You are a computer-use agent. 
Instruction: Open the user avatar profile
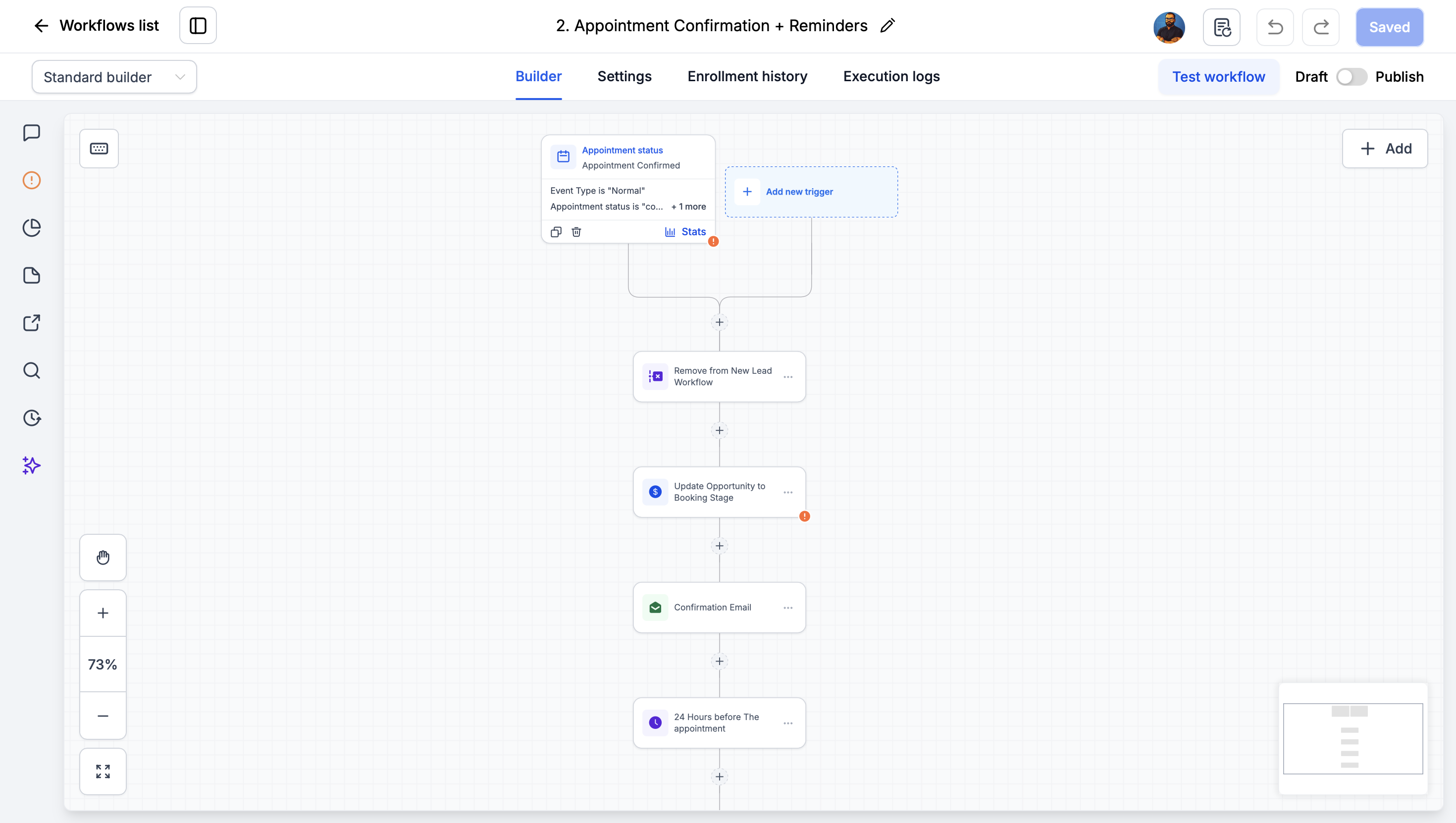click(x=1169, y=27)
